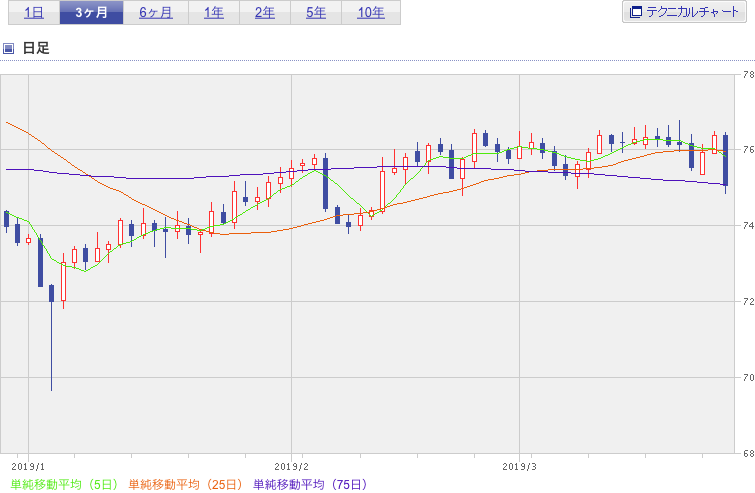Screen dimensions: 755x493
Task: Click the 2019/1 date axis label
Action: tap(28, 467)
